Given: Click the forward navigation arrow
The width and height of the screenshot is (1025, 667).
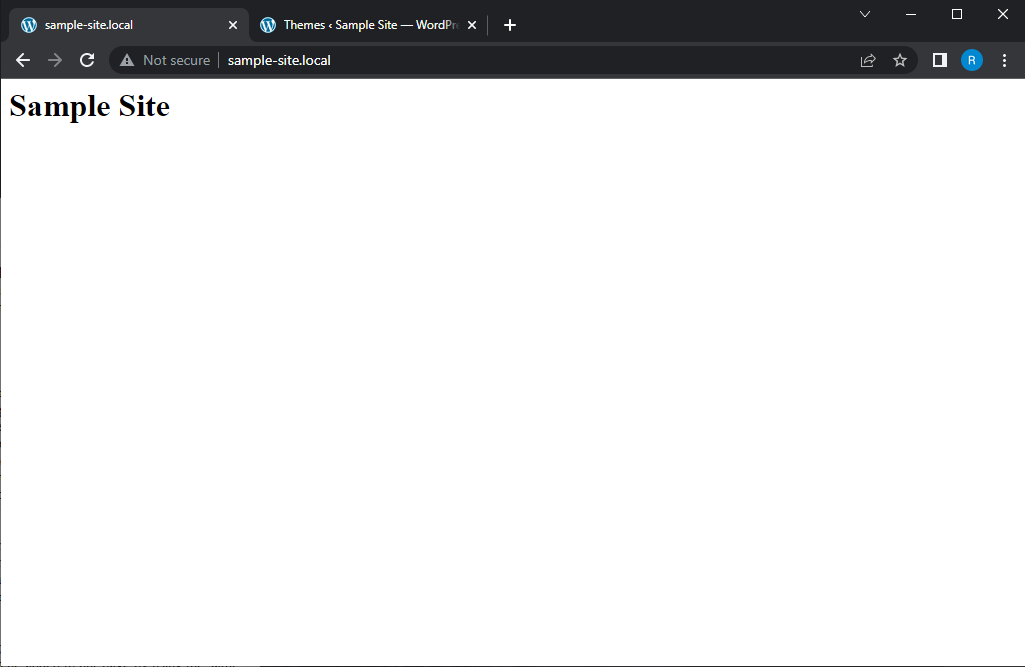Looking at the screenshot, I should pyautogui.click(x=55, y=60).
